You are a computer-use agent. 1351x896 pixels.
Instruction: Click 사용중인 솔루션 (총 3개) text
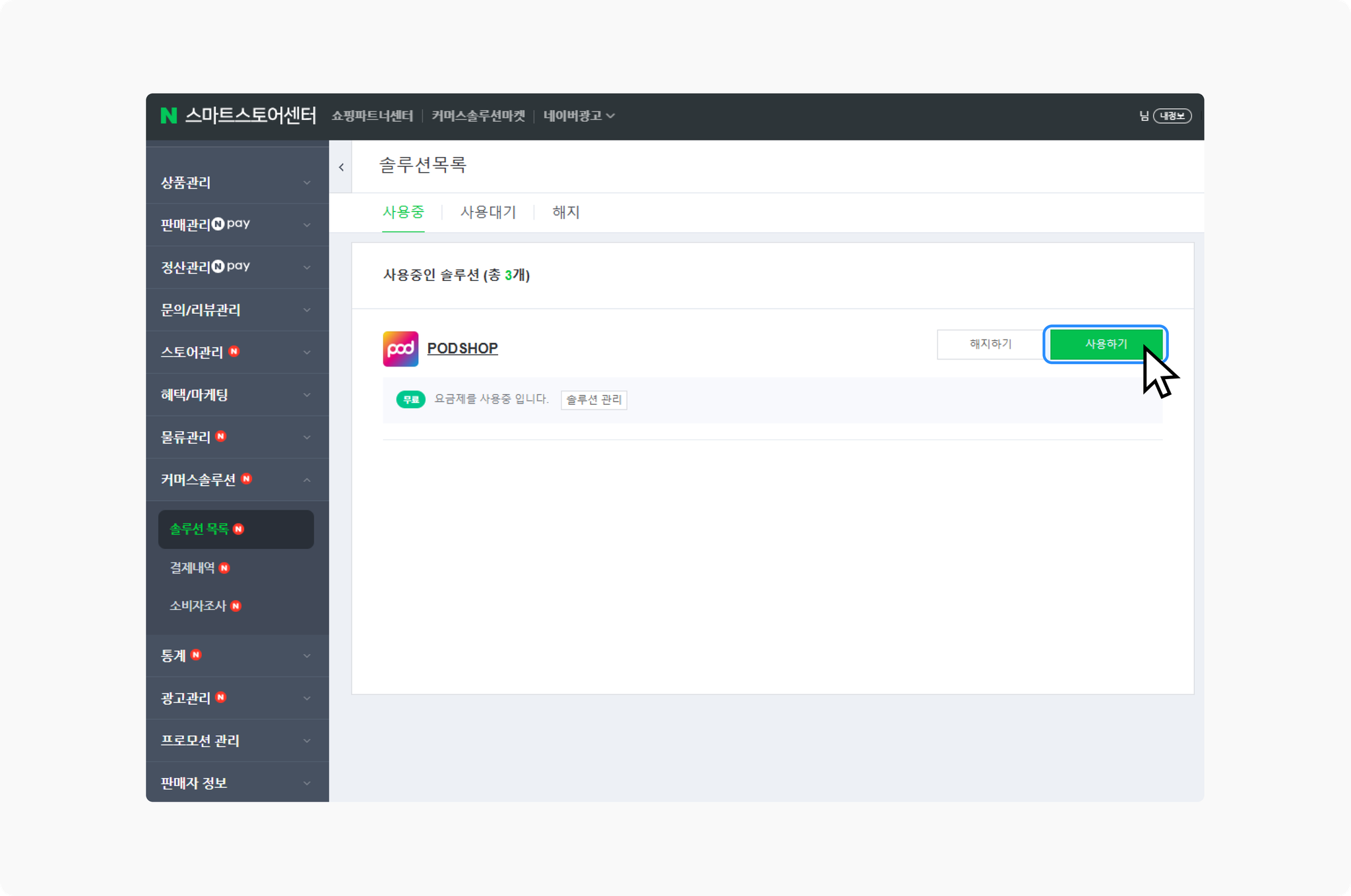456,275
